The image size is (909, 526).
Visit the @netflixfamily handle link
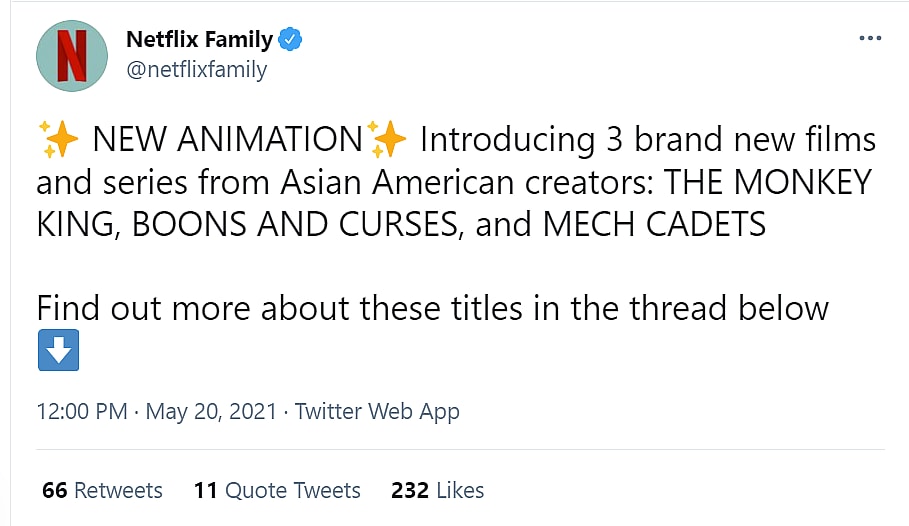pos(196,71)
